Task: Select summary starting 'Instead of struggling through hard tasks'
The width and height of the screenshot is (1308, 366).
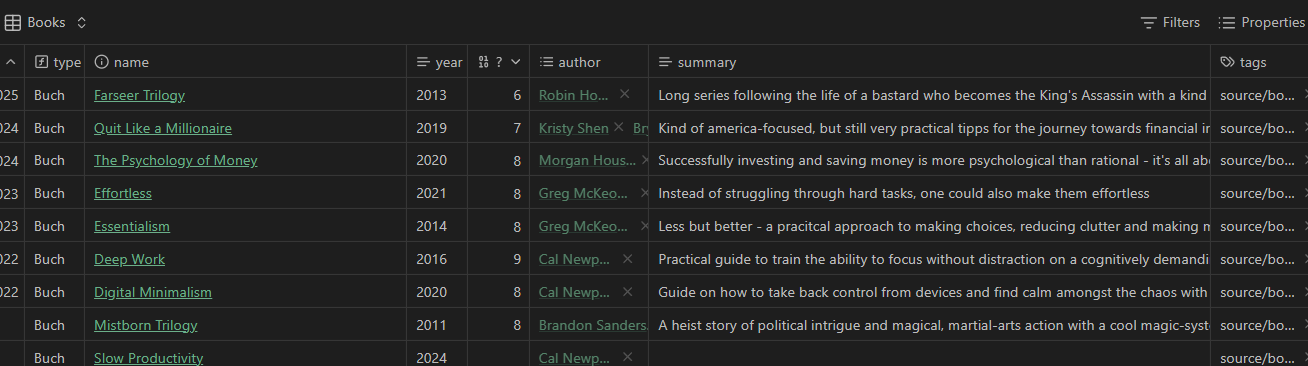Action: 930,193
